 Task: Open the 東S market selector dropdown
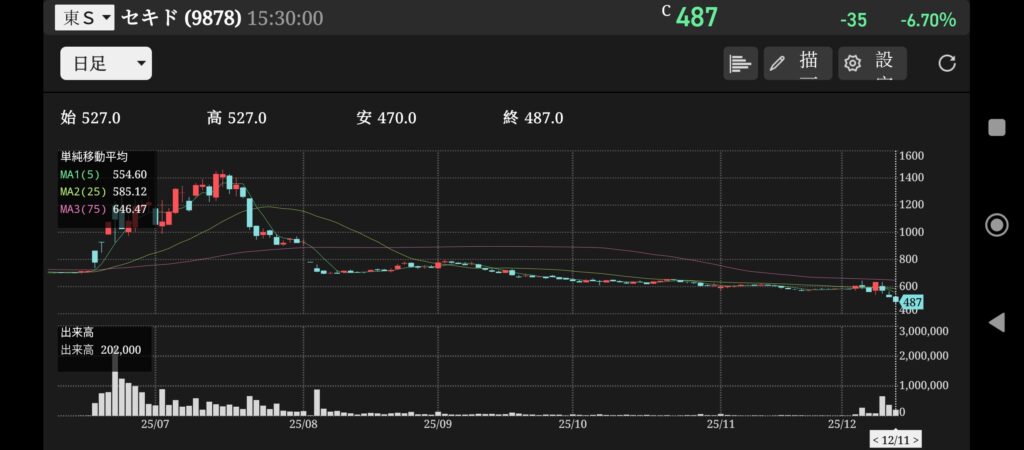[84, 17]
